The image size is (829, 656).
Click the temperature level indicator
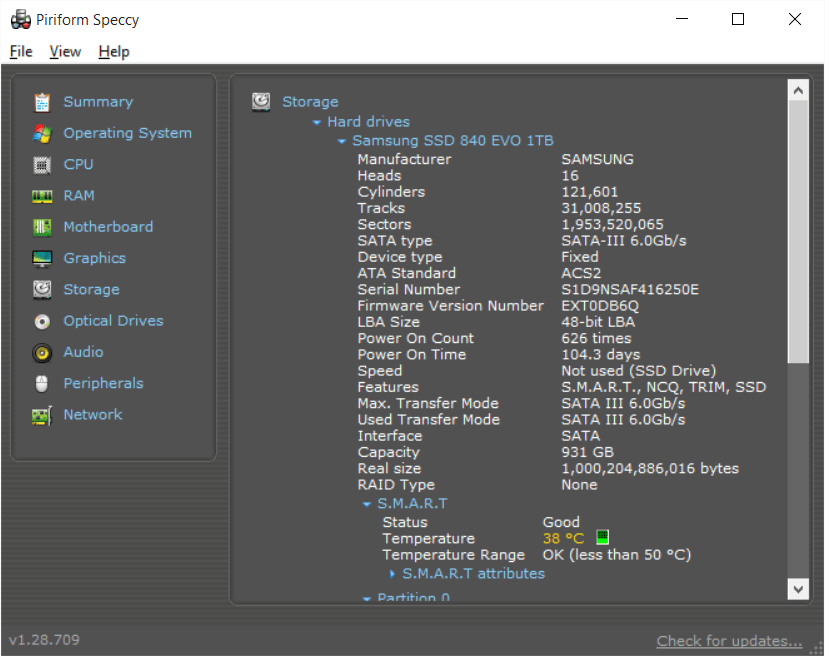[601, 537]
